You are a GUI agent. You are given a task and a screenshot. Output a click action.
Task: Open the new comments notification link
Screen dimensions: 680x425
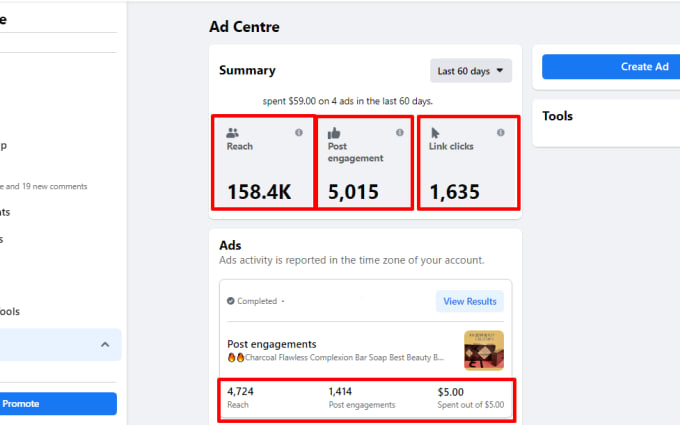click(x=44, y=186)
